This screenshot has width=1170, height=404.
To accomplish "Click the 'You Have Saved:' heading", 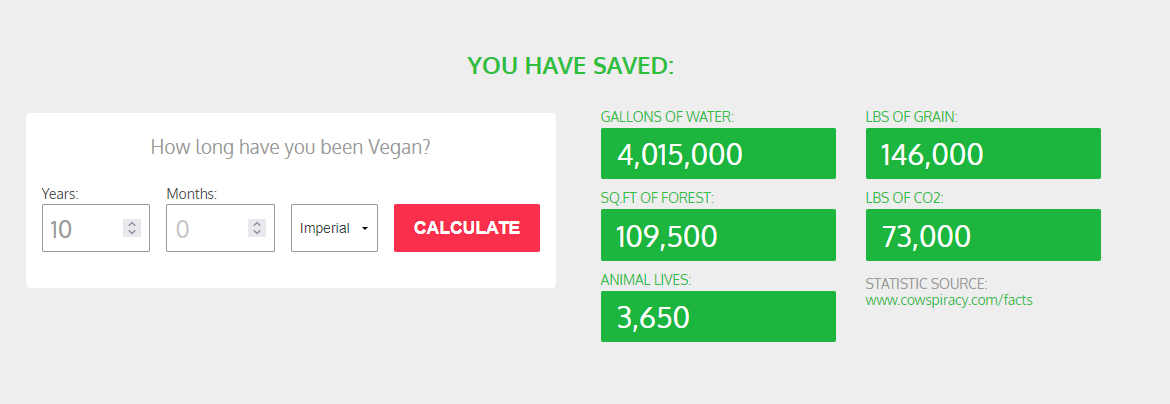I will tap(571, 66).
